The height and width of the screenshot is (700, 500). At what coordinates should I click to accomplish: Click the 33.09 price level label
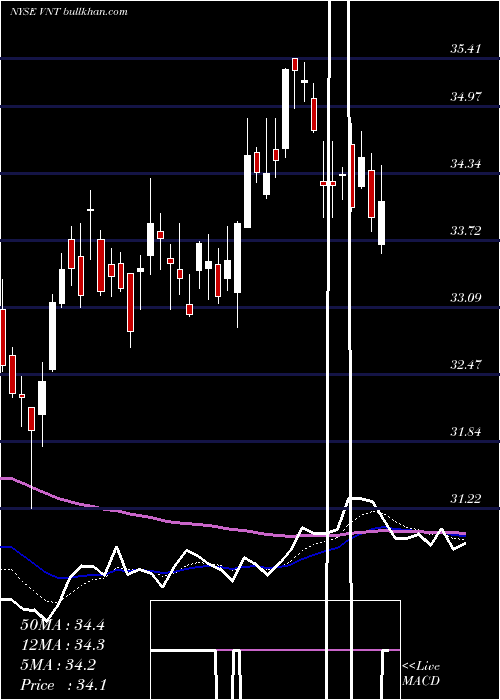(x=466, y=297)
